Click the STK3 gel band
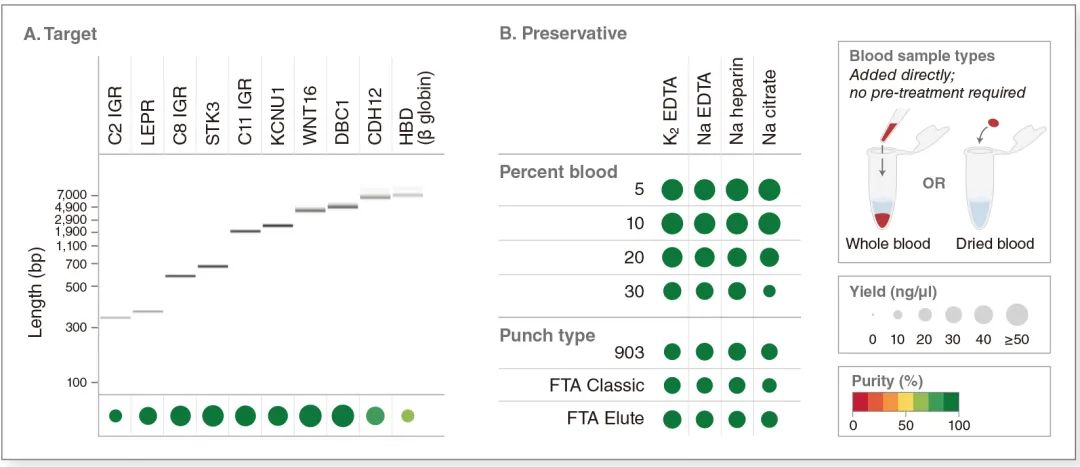 212,266
